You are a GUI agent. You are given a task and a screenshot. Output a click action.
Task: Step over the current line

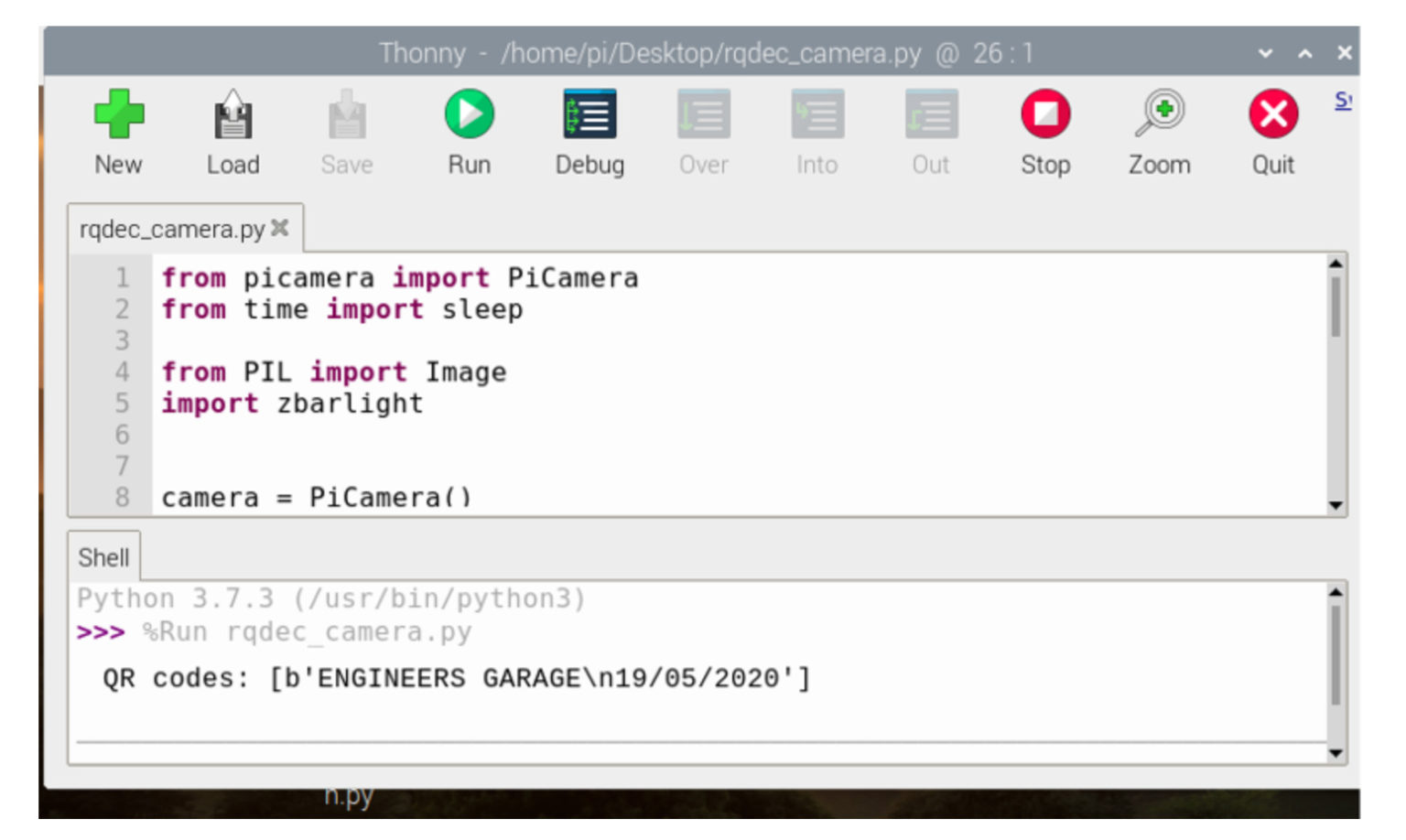tap(702, 128)
